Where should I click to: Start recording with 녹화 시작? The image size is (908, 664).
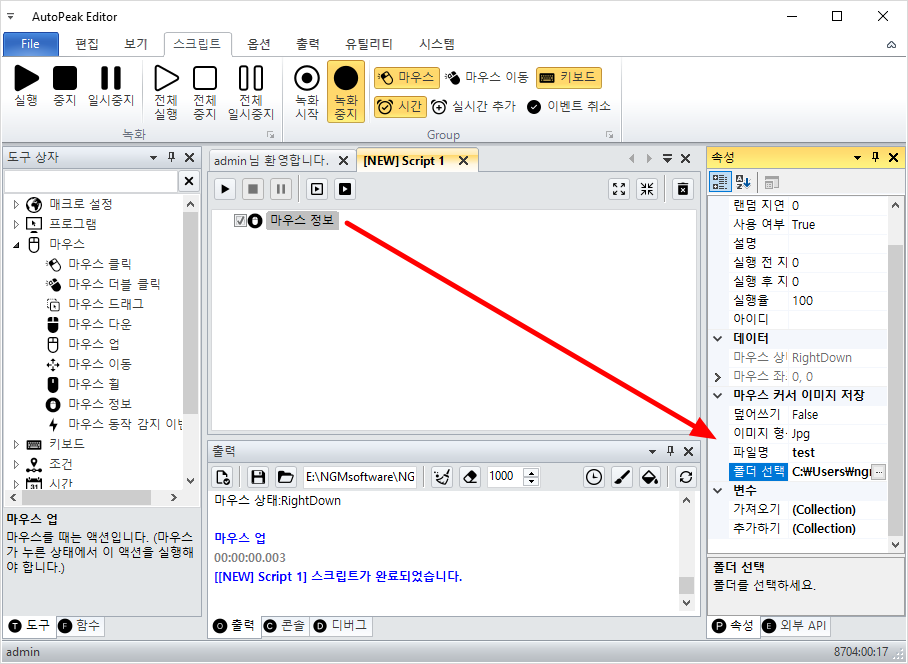307,93
